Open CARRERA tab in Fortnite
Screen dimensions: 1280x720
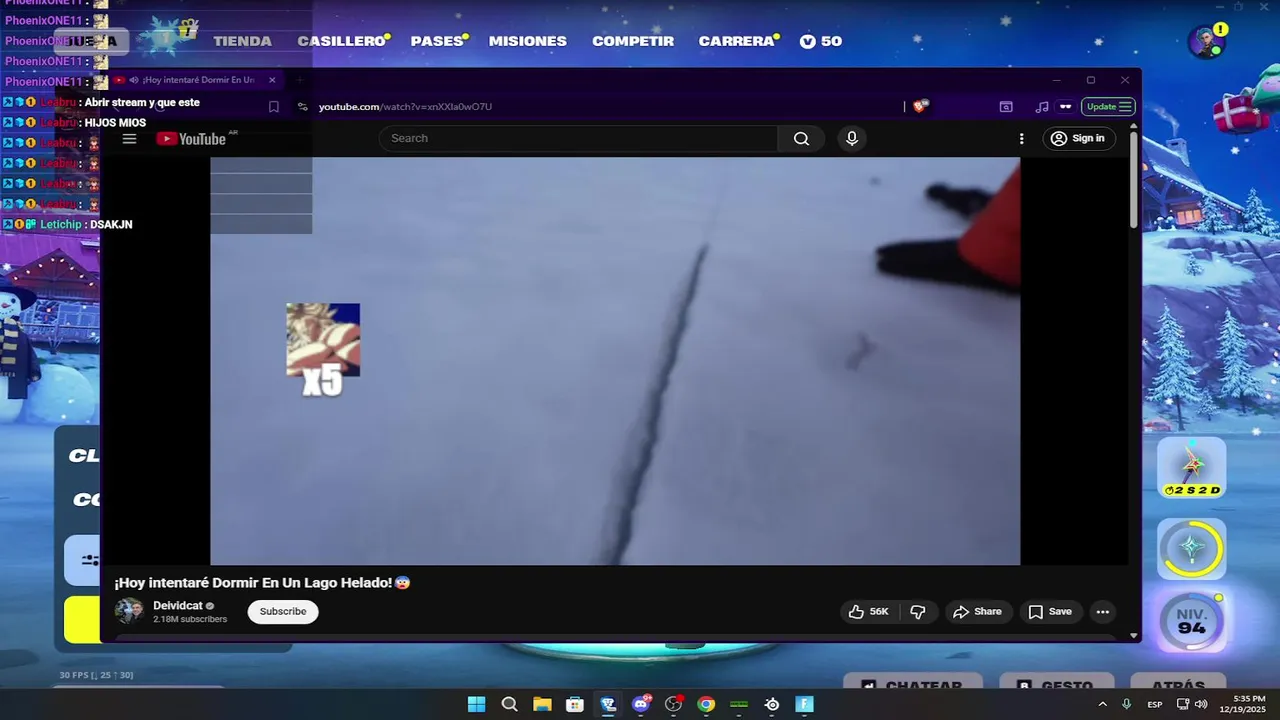pos(736,41)
